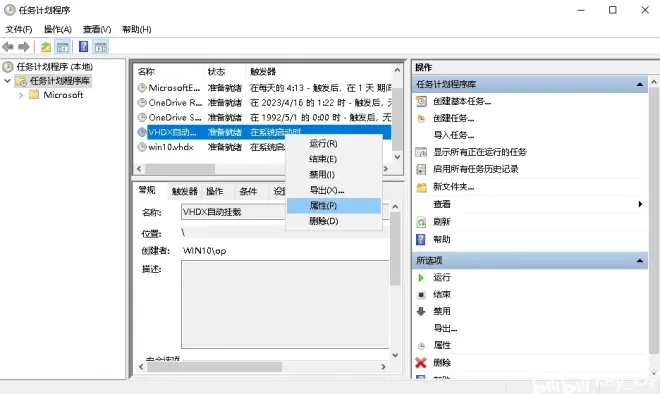Click the 属性 clock icon in Actions pane
The width and height of the screenshot is (660, 394).
click(x=421, y=346)
